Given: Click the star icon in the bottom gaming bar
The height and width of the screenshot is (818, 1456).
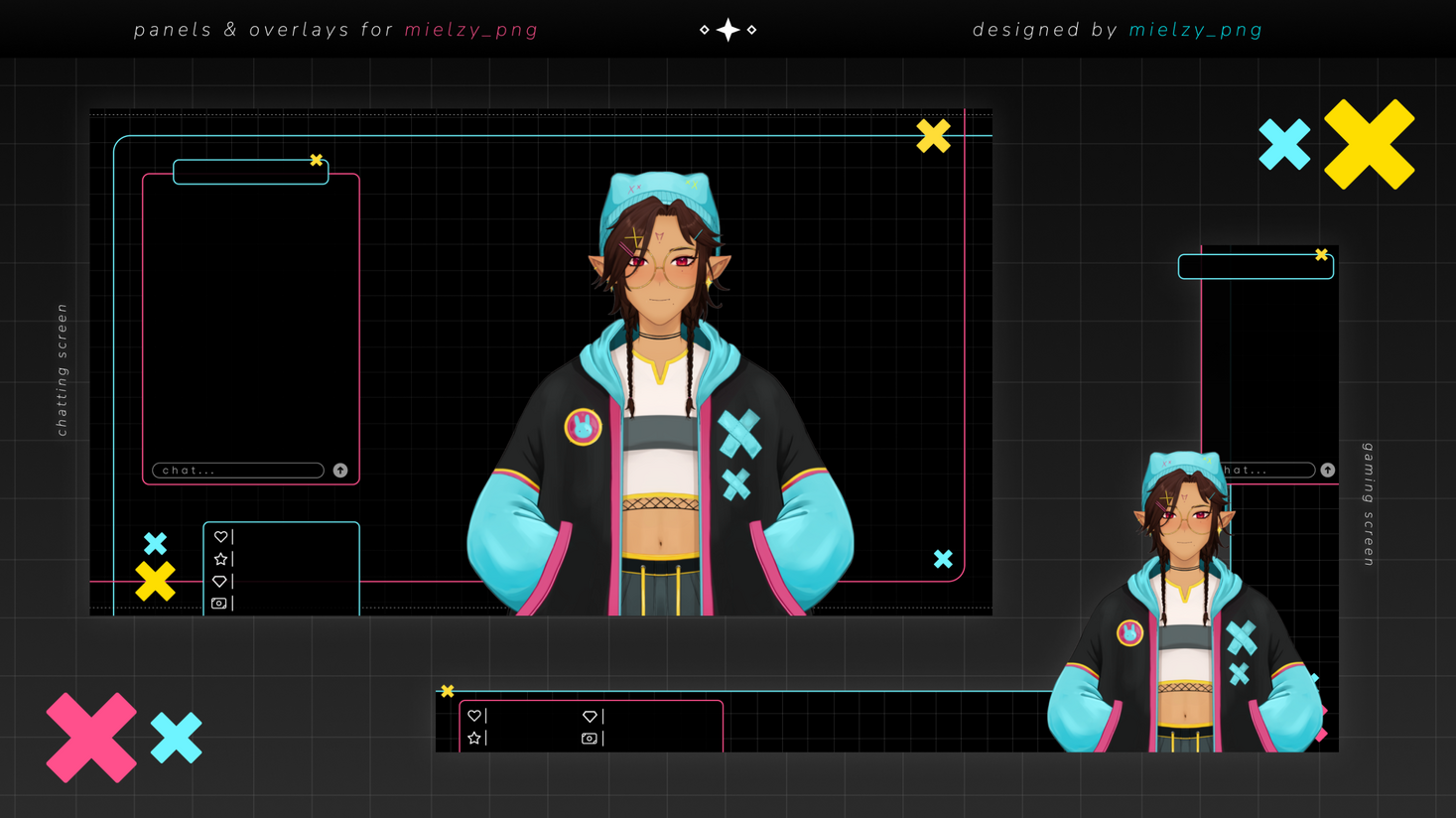Looking at the screenshot, I should [474, 739].
